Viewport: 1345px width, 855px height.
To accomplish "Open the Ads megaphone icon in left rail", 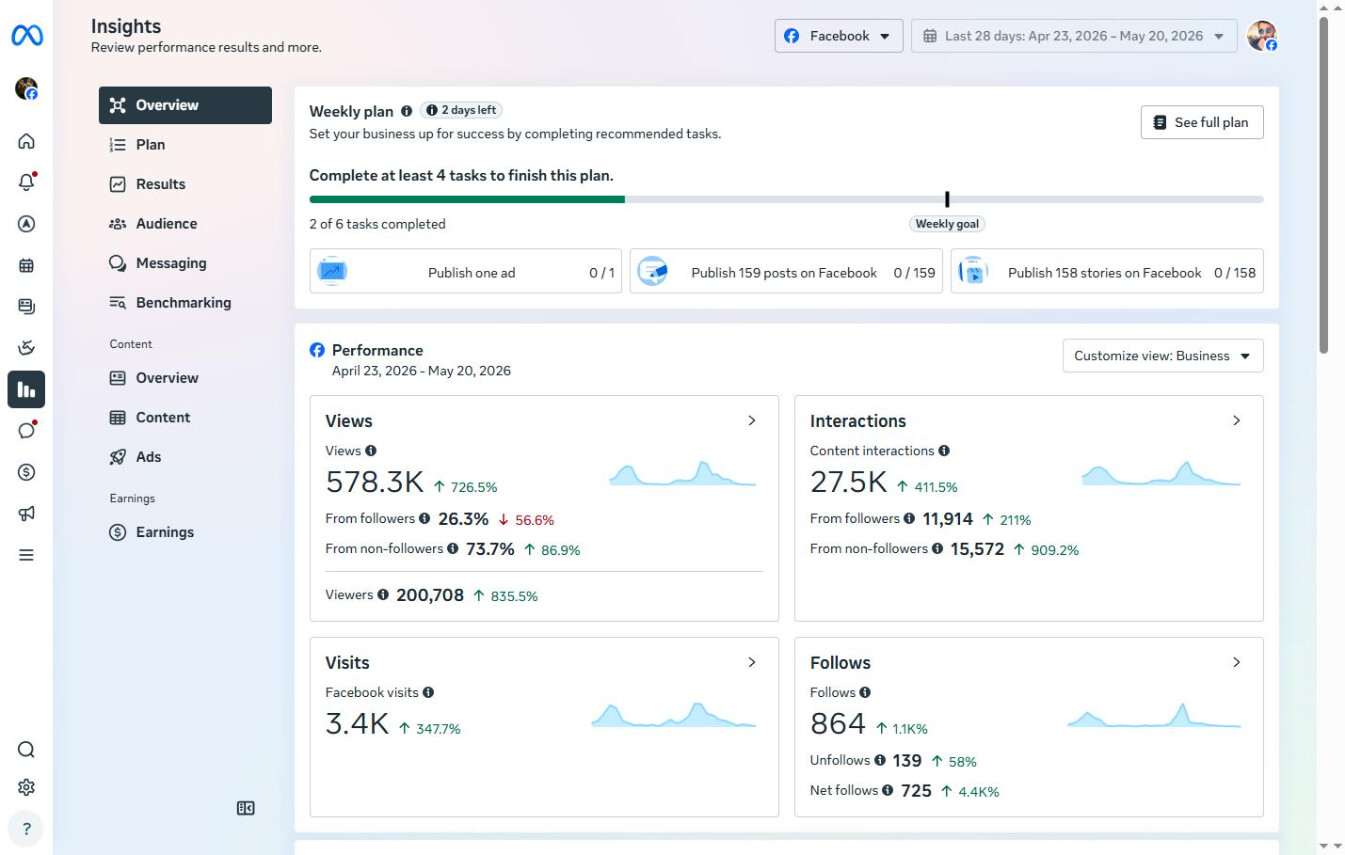I will coord(26,513).
